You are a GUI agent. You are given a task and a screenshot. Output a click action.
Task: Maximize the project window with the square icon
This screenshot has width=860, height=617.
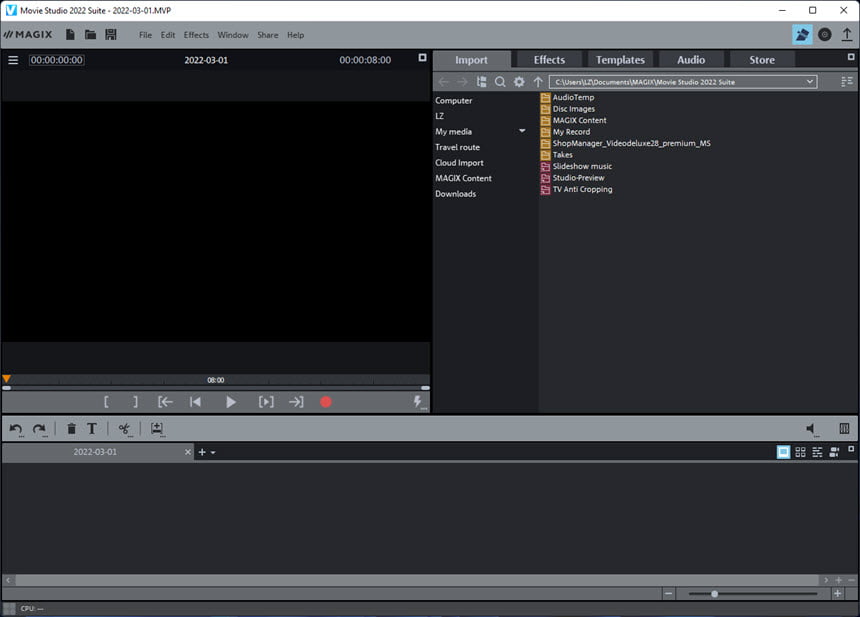point(851,449)
